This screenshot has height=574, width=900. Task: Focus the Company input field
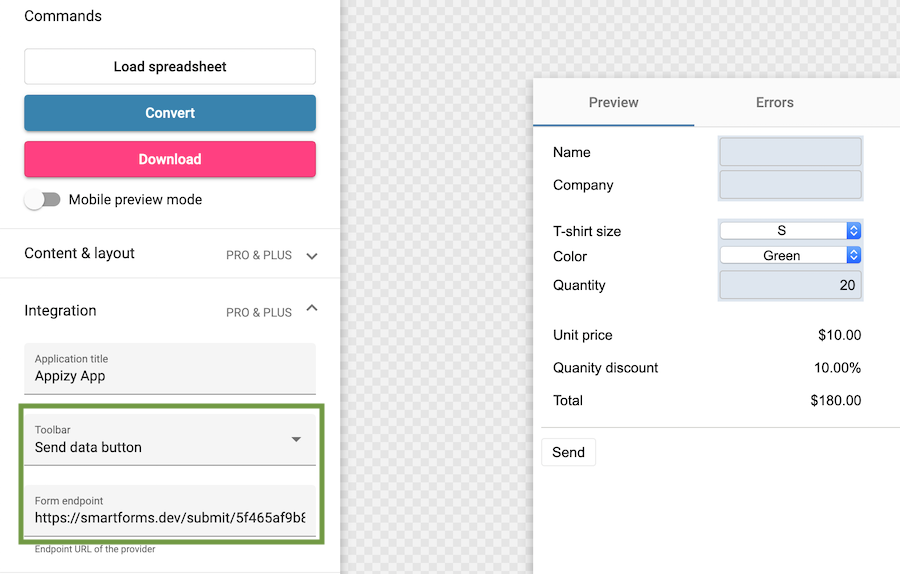click(790, 185)
